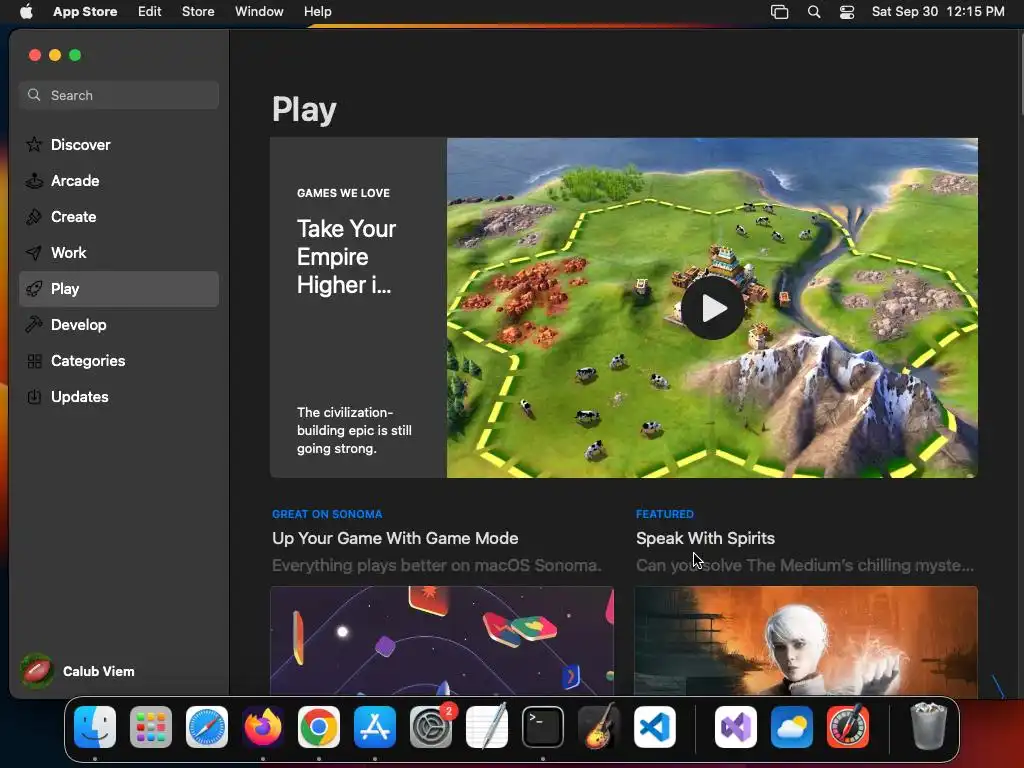The image size is (1024, 768).
Task: Open the Updates download icon
Action: click(x=34, y=396)
